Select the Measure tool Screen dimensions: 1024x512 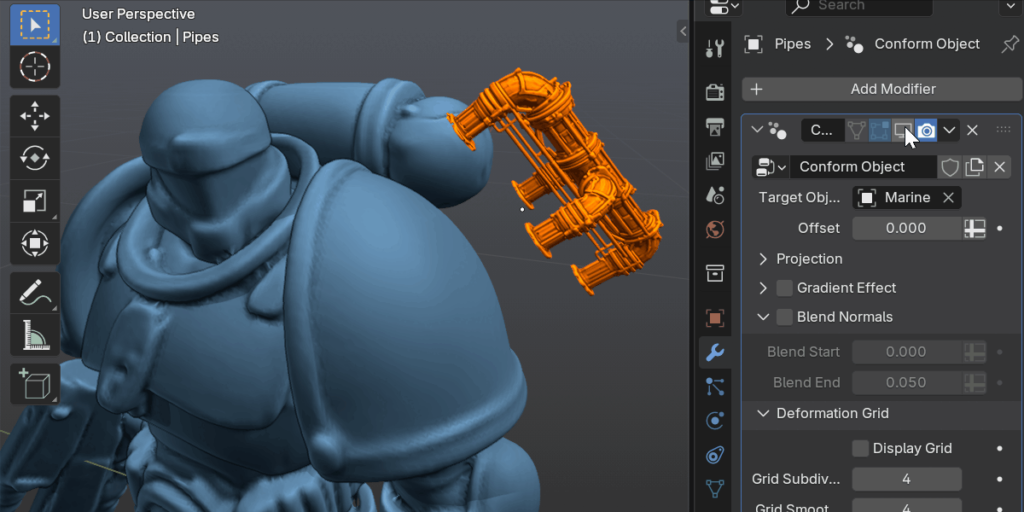tap(35, 335)
